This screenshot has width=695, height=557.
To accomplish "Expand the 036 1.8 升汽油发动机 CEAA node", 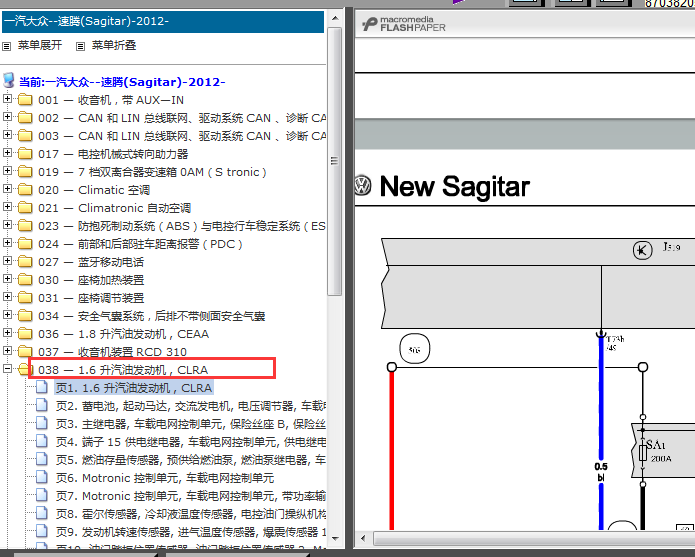I will click(7, 333).
